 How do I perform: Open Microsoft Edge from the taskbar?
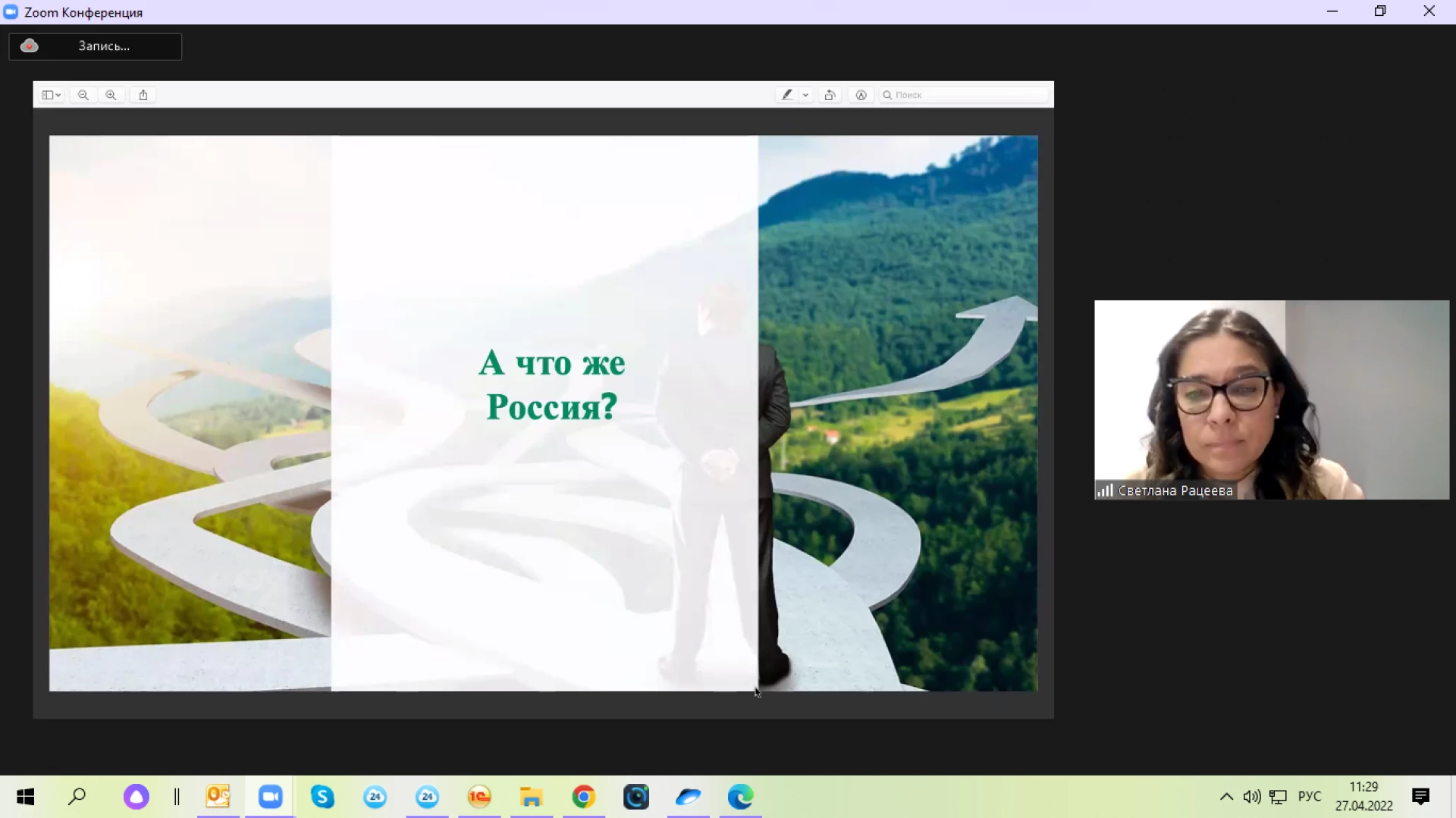point(741,797)
